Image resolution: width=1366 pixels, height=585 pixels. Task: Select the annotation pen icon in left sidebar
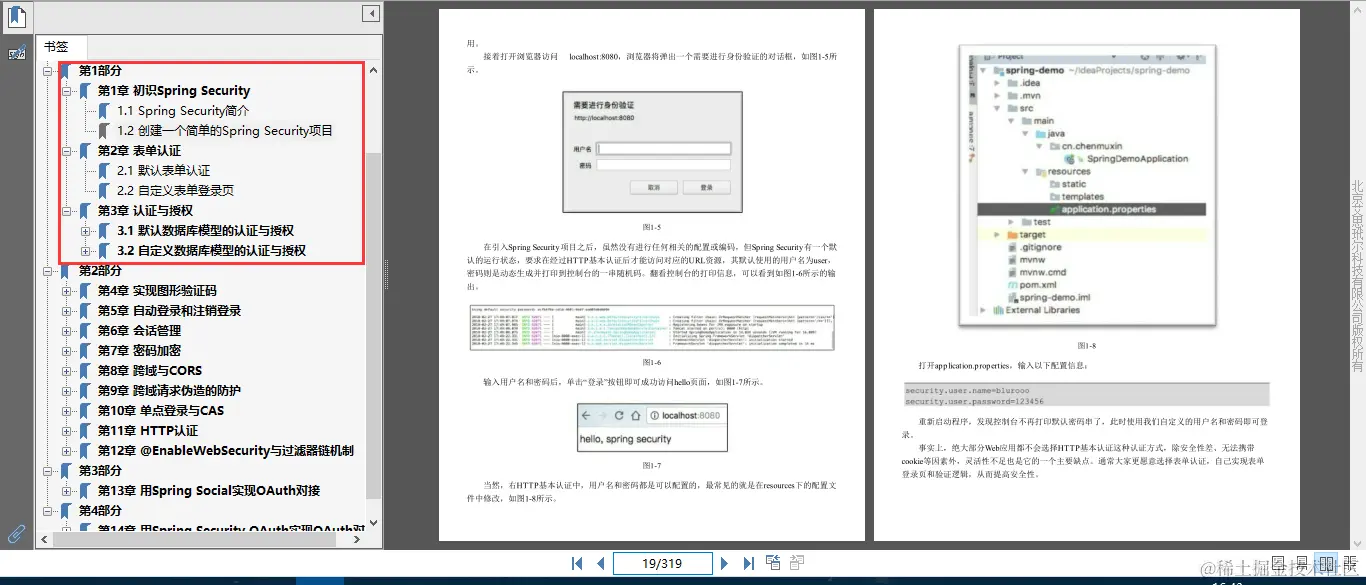[16, 51]
